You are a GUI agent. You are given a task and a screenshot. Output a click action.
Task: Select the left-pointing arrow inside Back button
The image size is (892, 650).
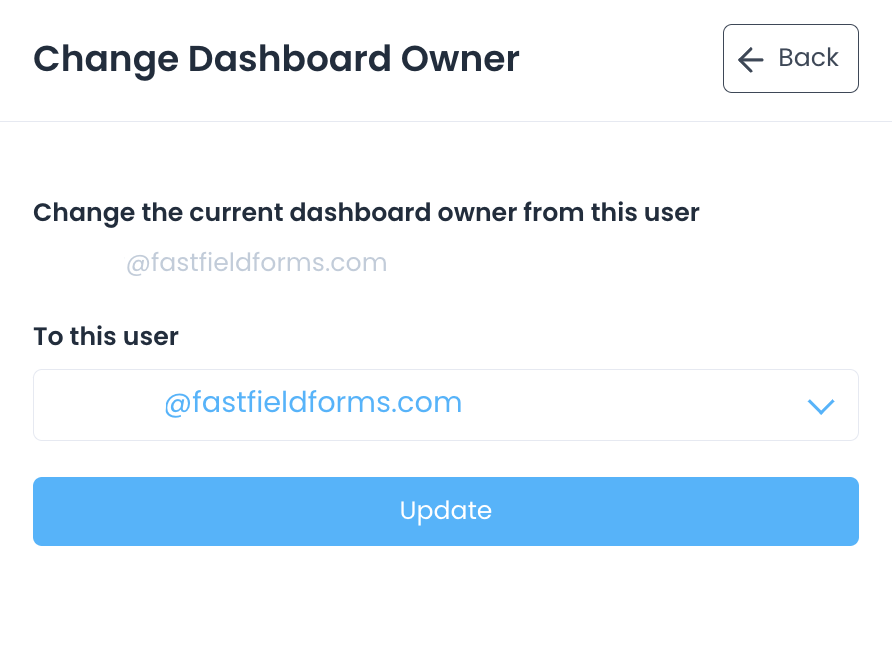click(x=750, y=59)
